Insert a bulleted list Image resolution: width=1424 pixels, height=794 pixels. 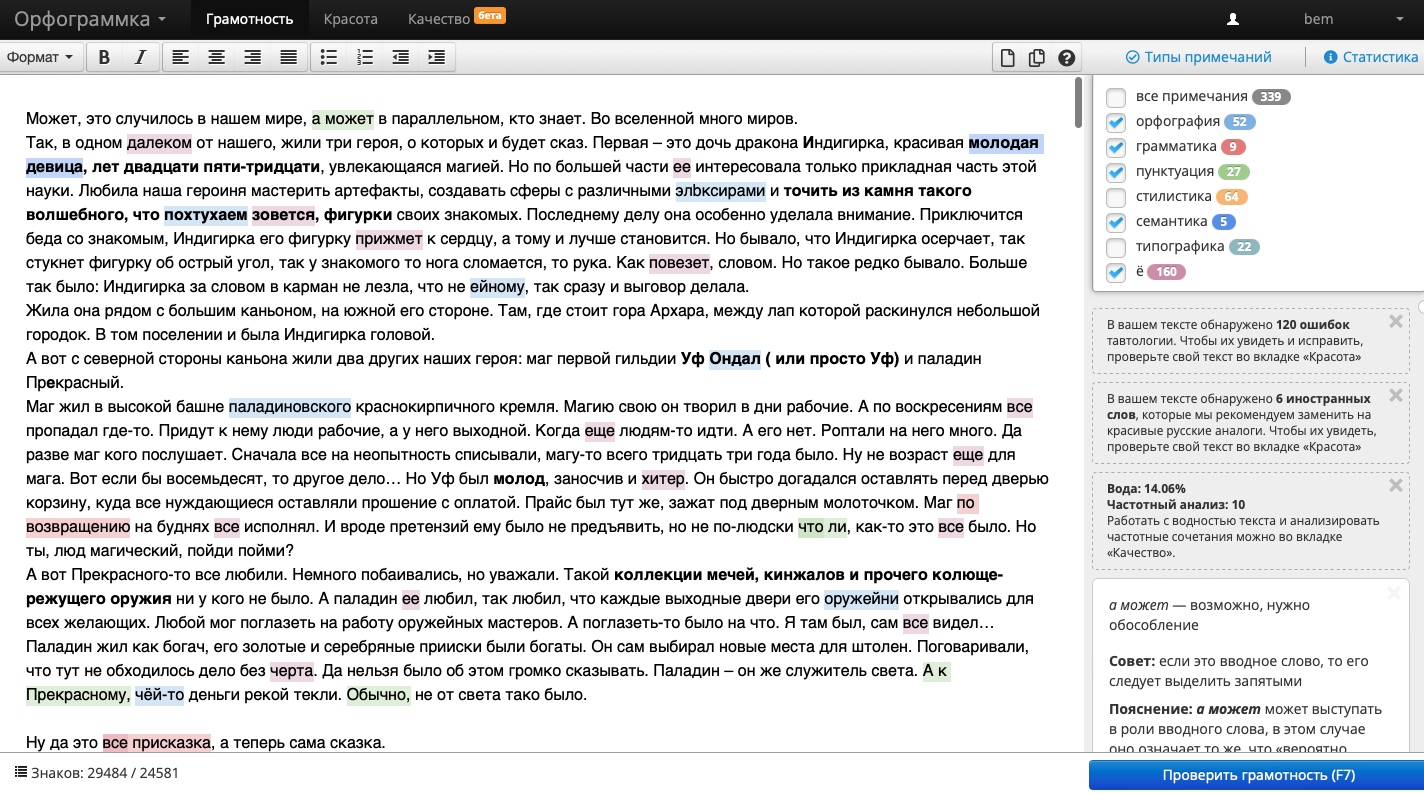[328, 57]
